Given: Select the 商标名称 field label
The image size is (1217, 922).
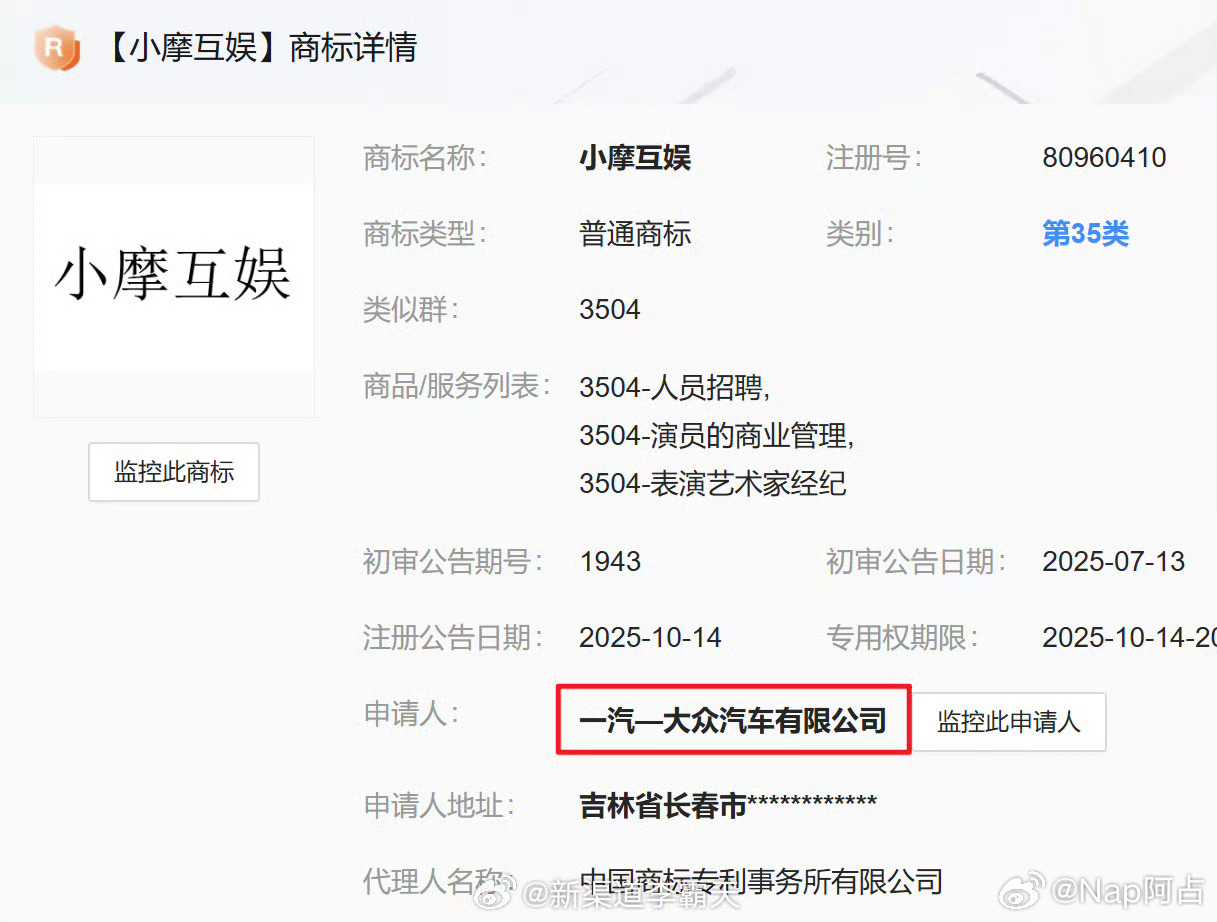Looking at the screenshot, I should pos(425,158).
